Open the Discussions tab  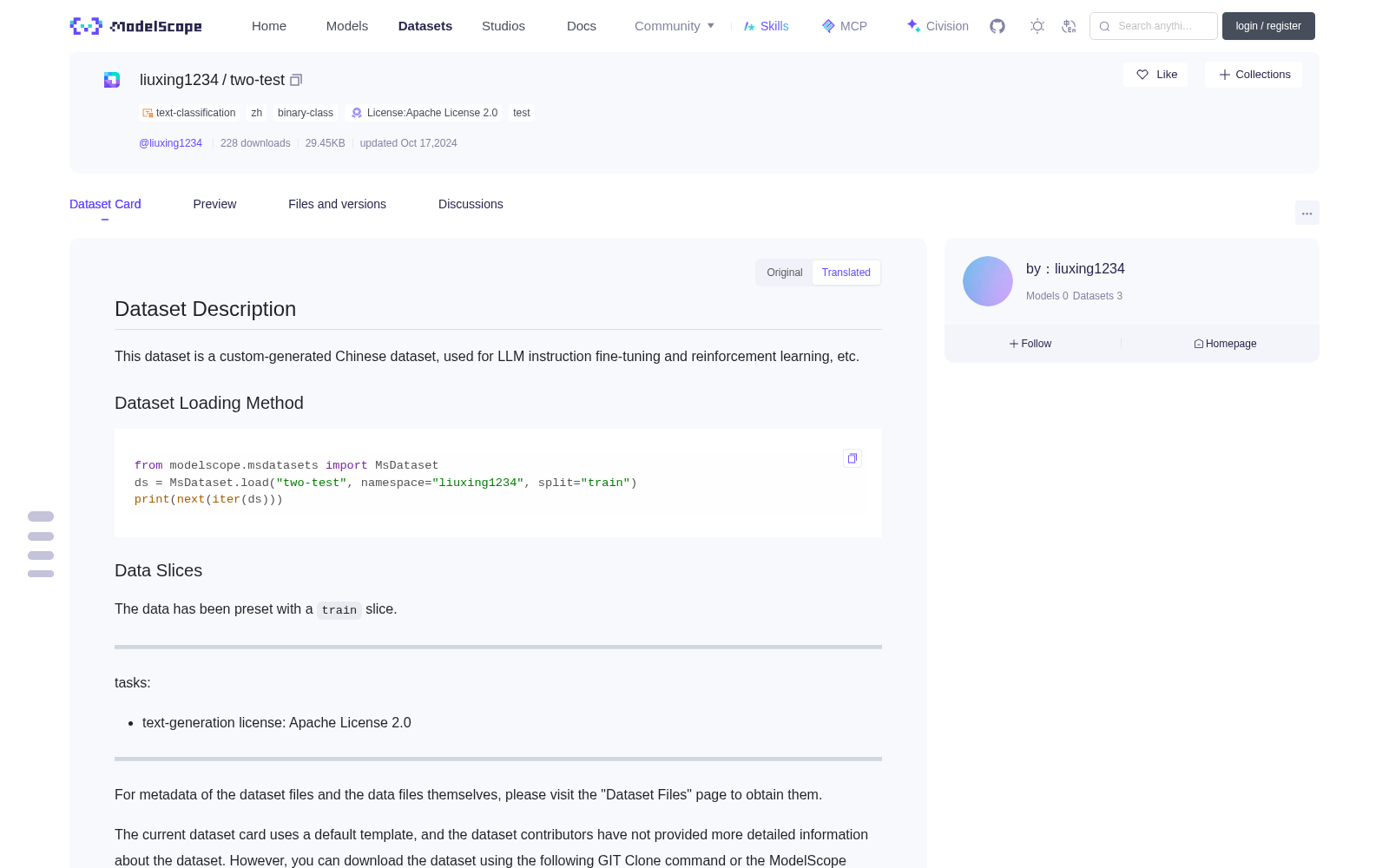pos(471,204)
